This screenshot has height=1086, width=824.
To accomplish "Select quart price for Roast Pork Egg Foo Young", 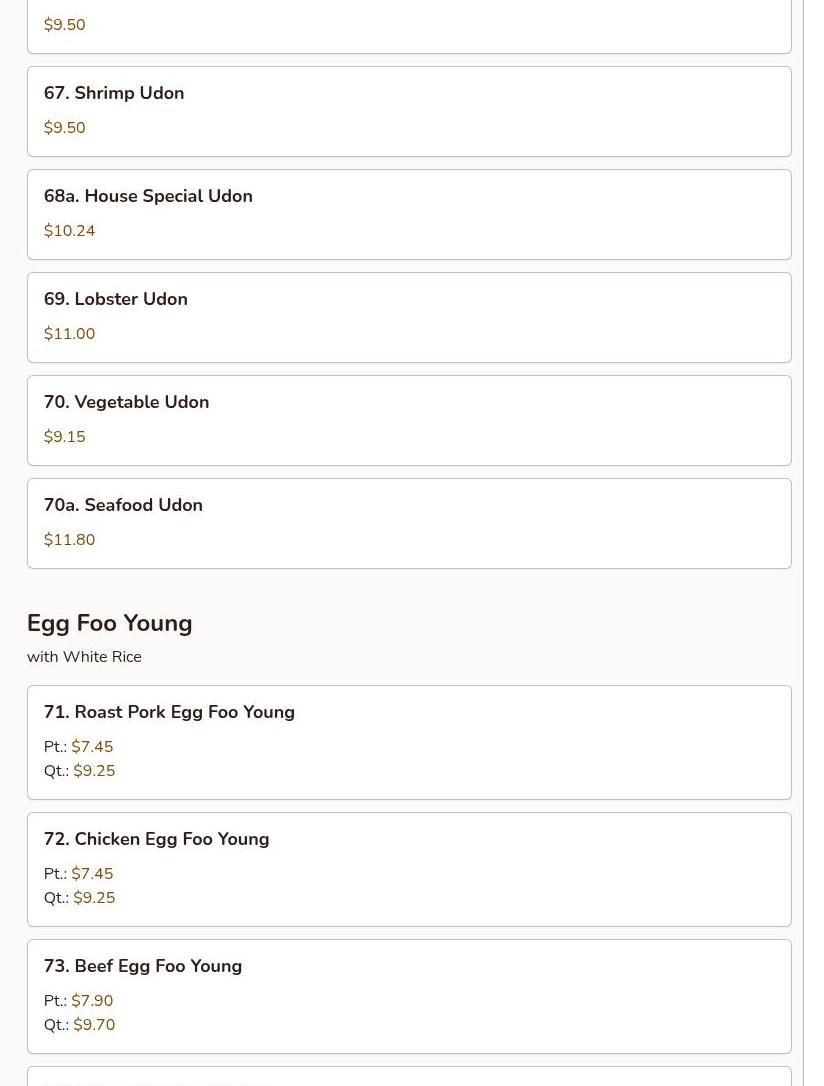I will click(94, 771).
